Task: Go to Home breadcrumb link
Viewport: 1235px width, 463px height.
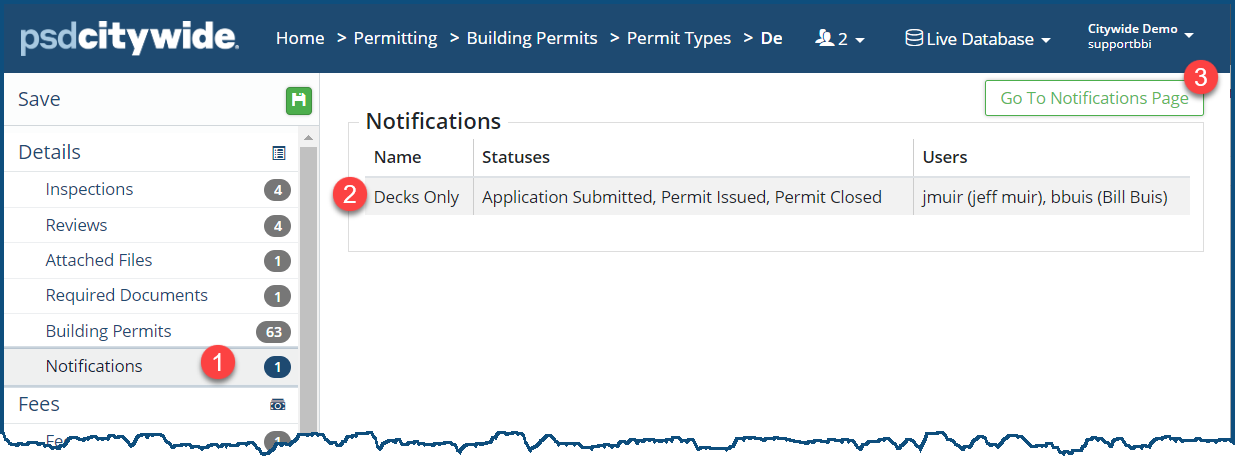Action: click(x=300, y=39)
